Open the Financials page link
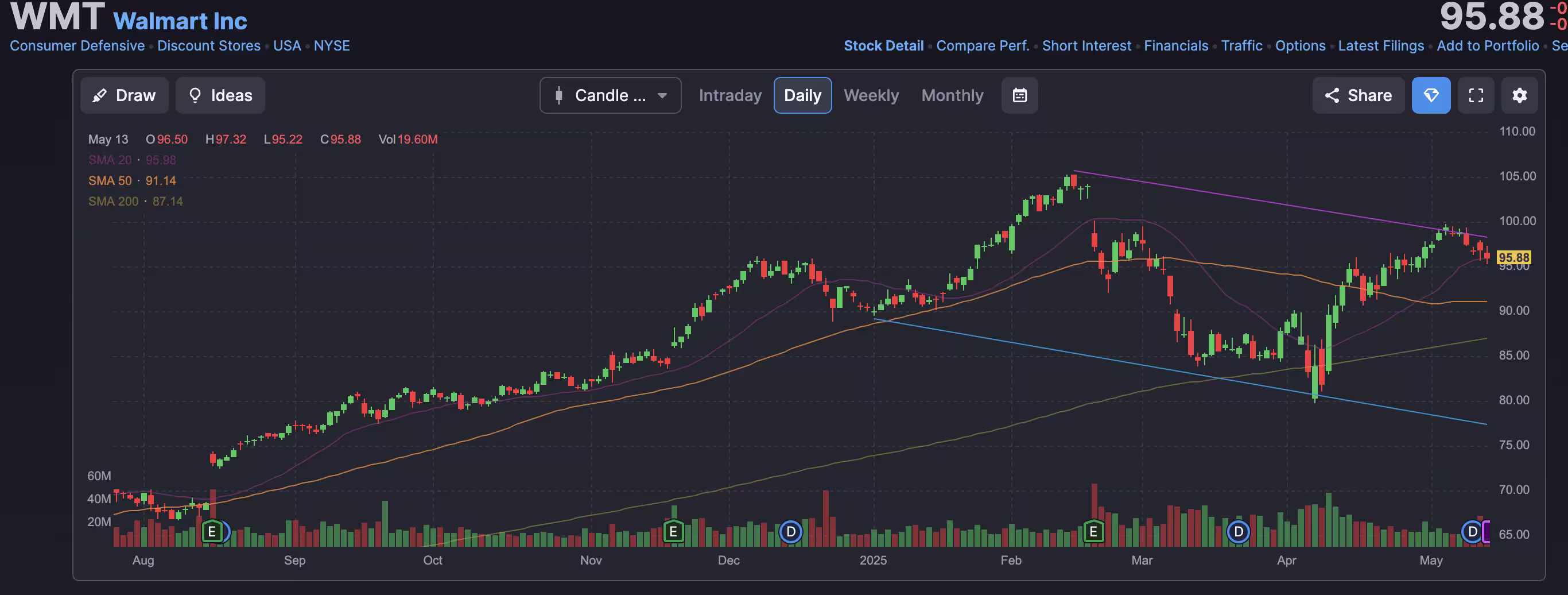The image size is (1568, 595). click(1176, 46)
